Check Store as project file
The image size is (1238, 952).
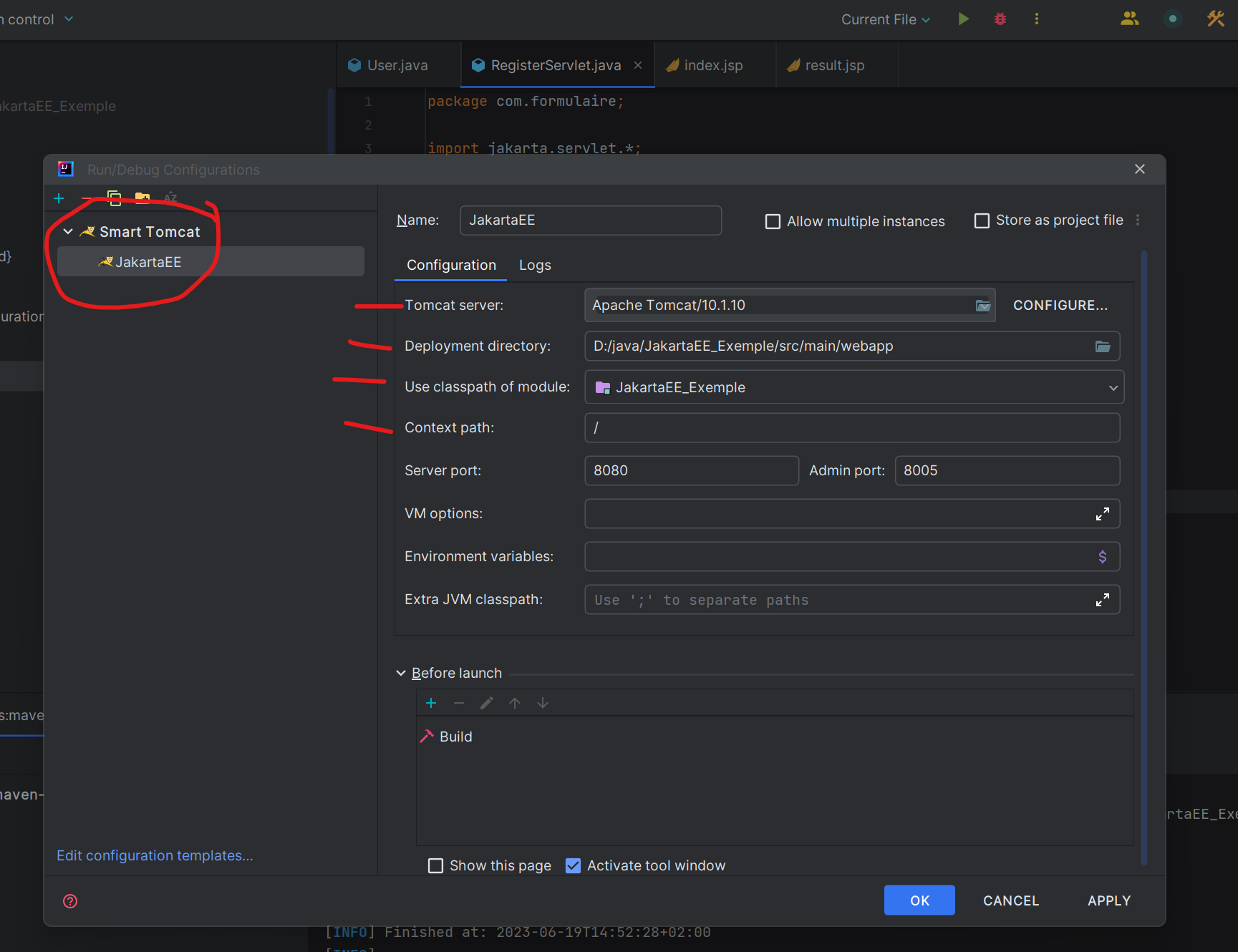point(982,220)
